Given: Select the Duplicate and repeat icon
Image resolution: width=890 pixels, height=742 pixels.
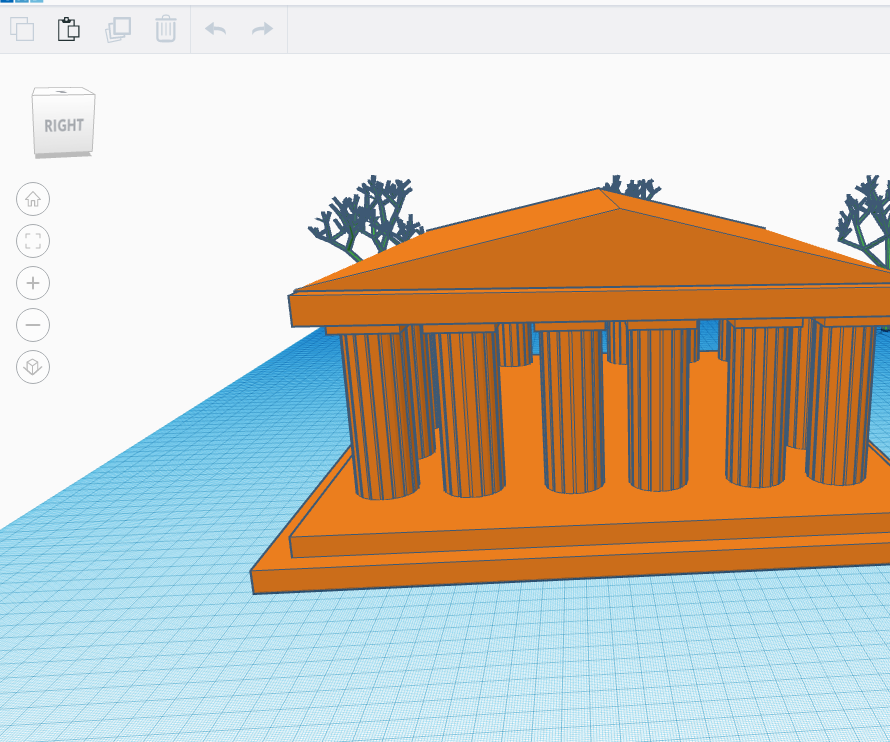Looking at the screenshot, I should [117, 29].
